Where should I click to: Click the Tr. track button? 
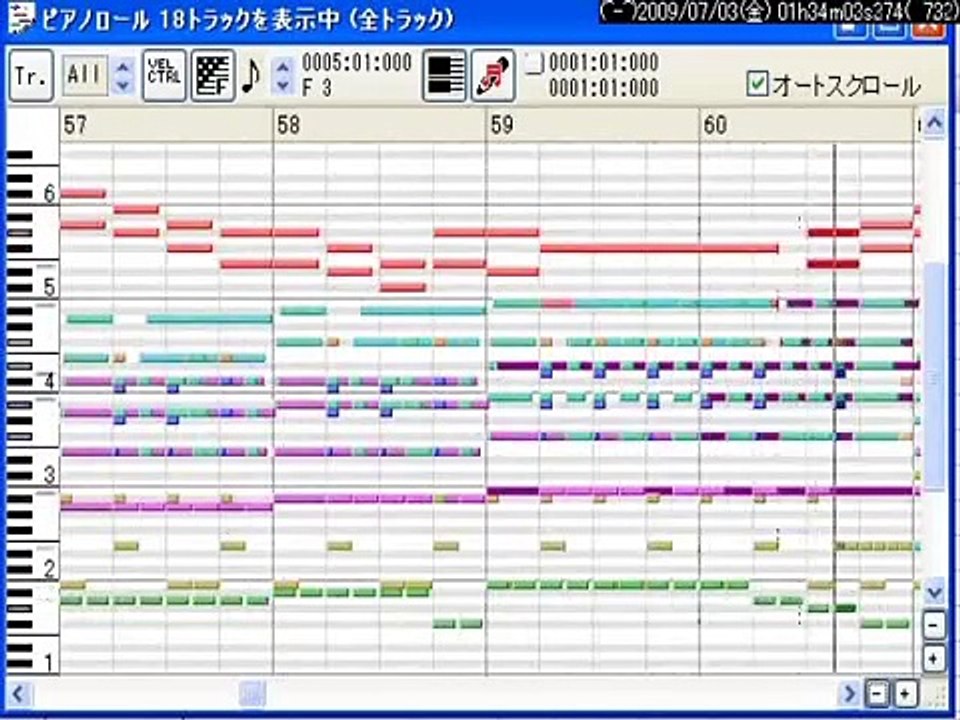pyautogui.click(x=31, y=76)
